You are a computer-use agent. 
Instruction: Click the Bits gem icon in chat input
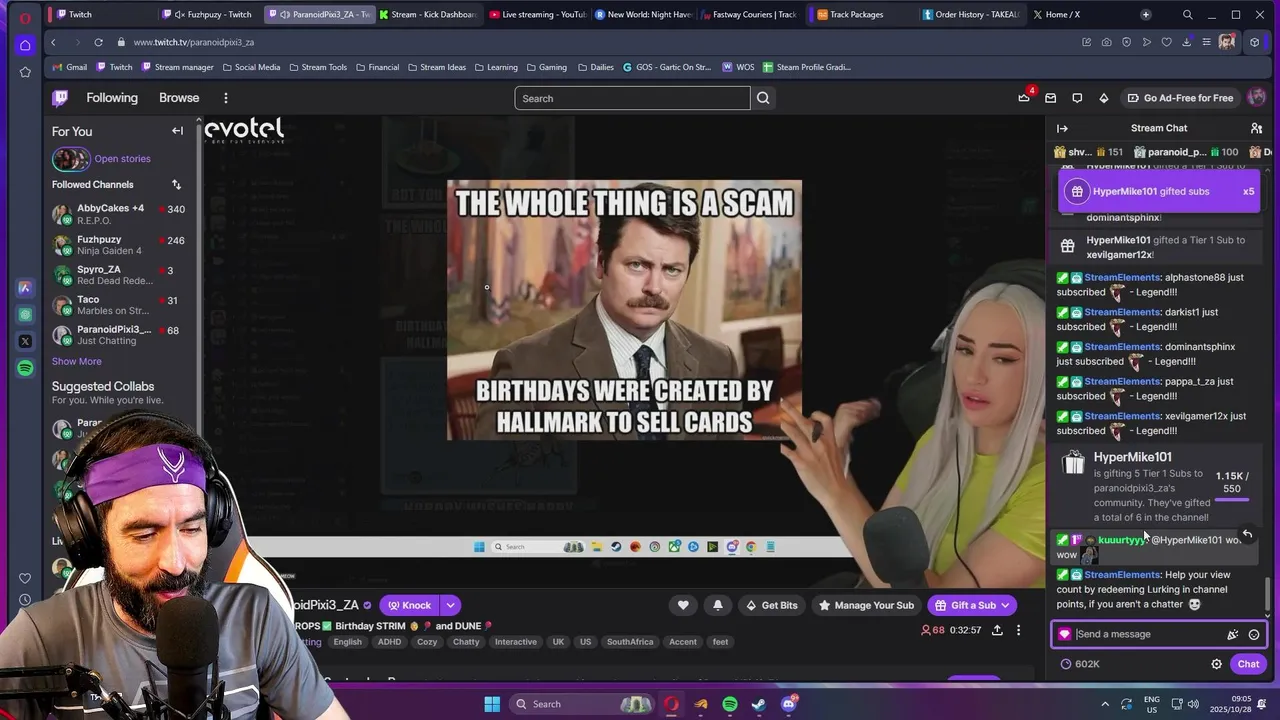click(1064, 634)
